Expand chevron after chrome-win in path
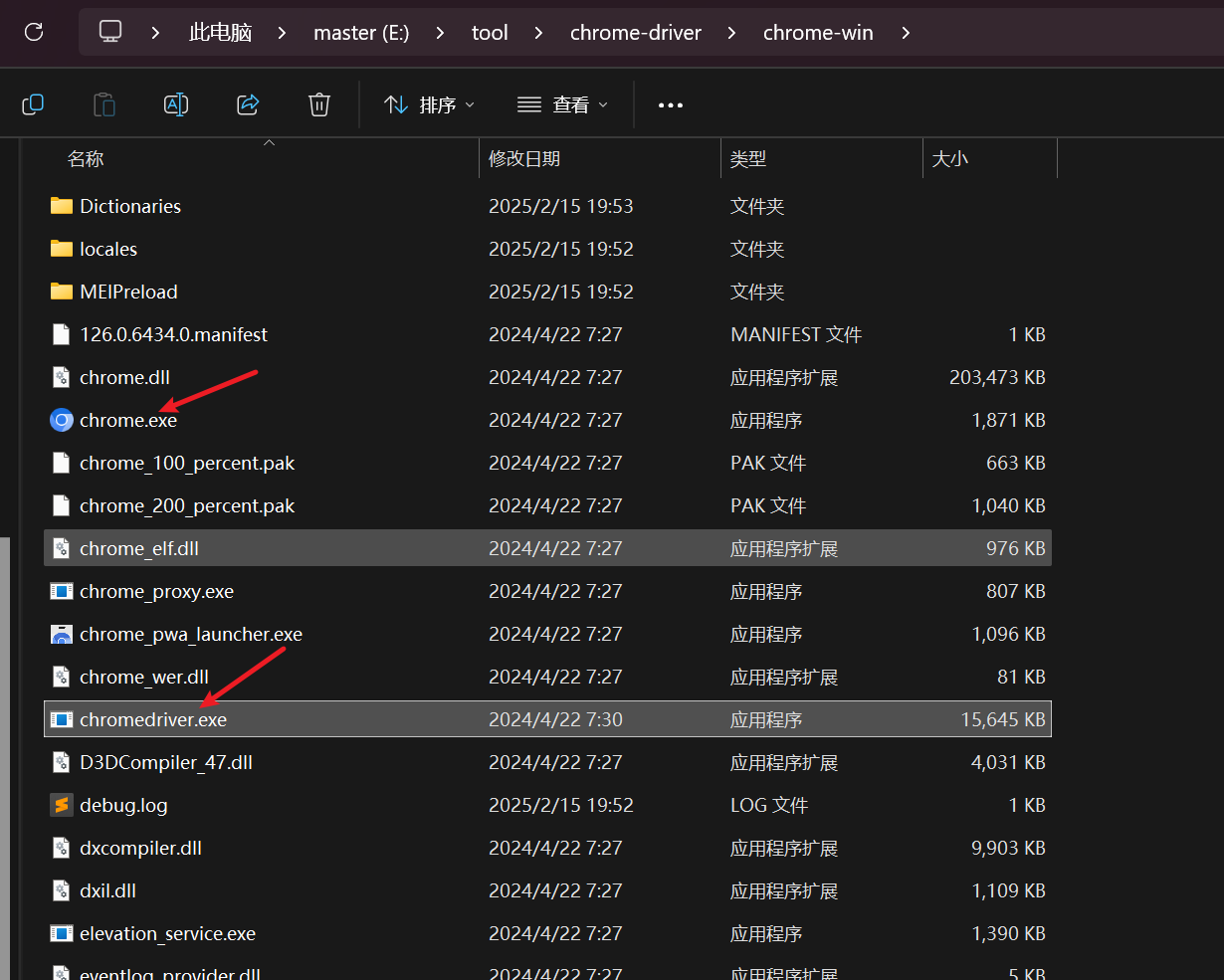 point(906,33)
